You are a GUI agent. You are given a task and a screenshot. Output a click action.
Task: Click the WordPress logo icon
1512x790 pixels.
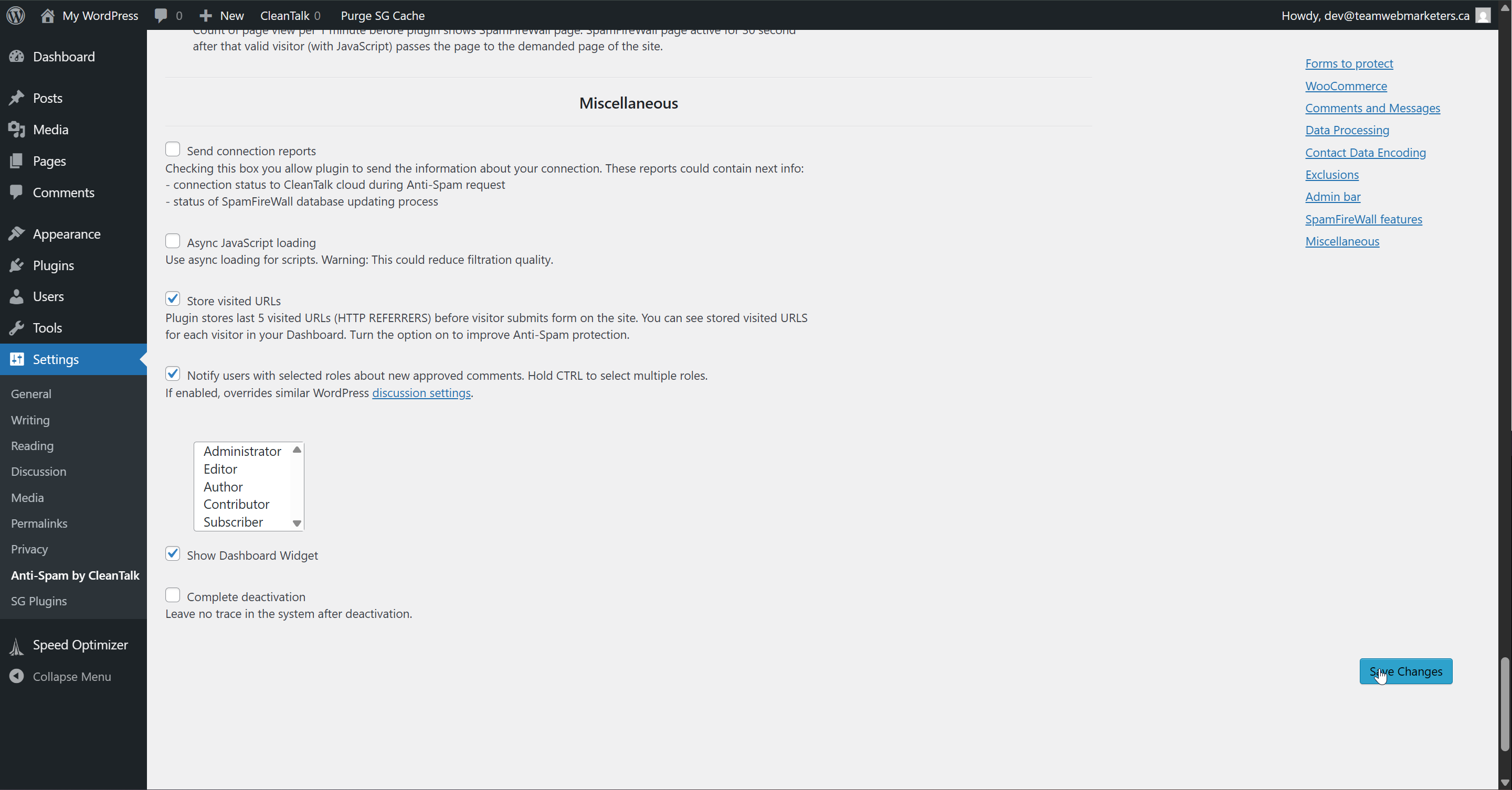pyautogui.click(x=16, y=15)
